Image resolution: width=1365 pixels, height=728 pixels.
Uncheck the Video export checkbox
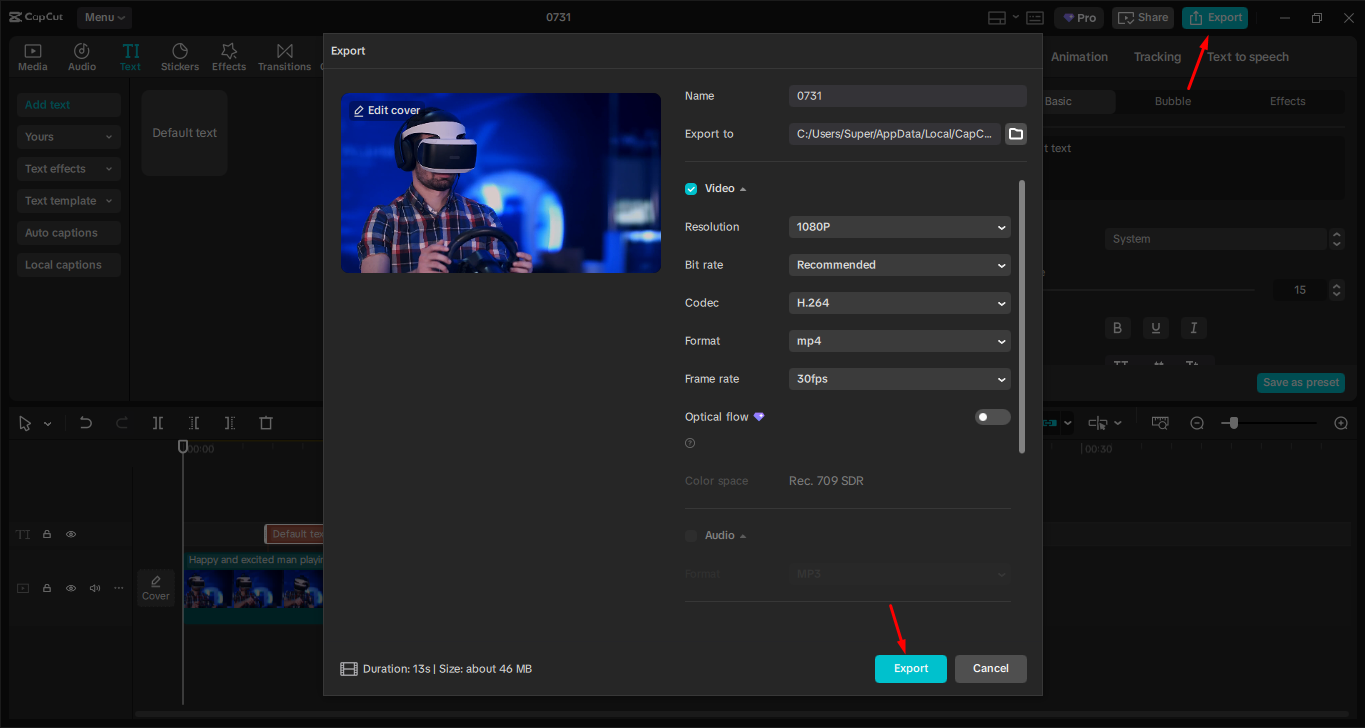pos(691,188)
